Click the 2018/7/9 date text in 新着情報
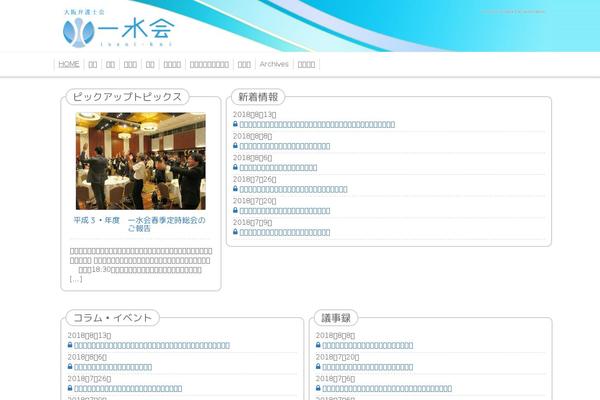600x400 pixels. pyautogui.click(x=253, y=222)
